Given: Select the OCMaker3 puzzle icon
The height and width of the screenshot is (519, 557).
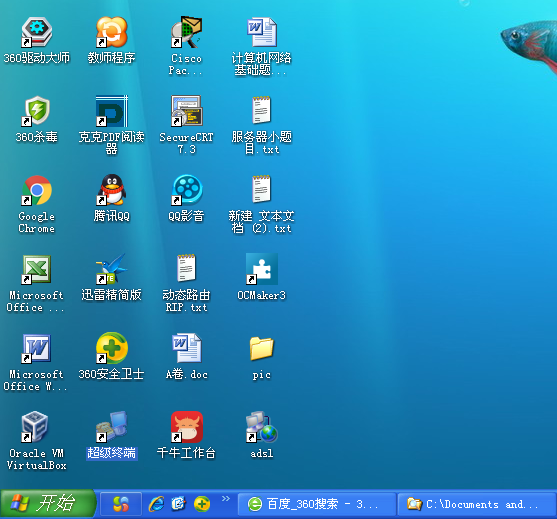Looking at the screenshot, I should [x=262, y=269].
